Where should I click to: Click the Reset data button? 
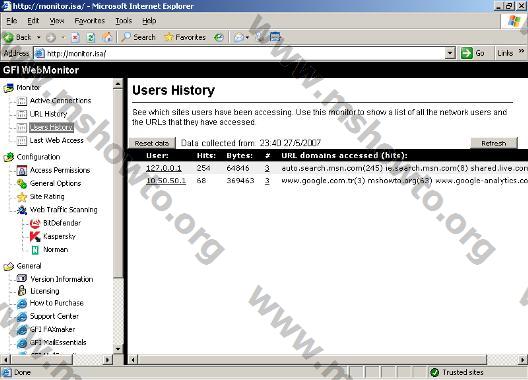point(152,143)
